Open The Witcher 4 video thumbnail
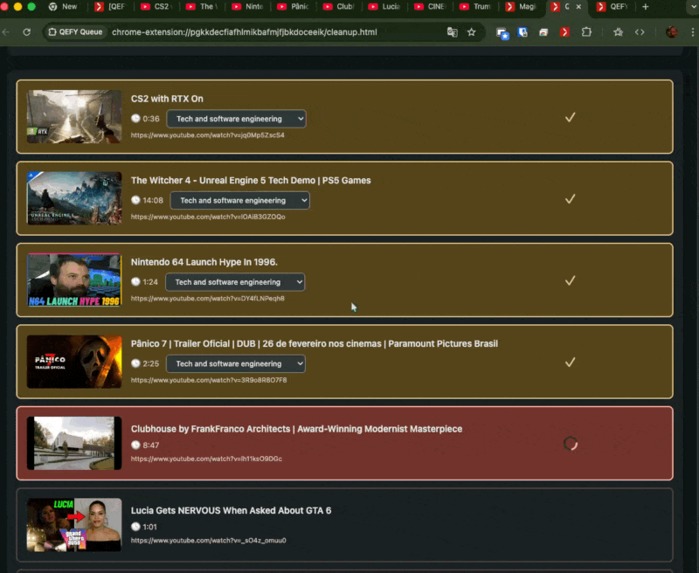 [x=74, y=198]
